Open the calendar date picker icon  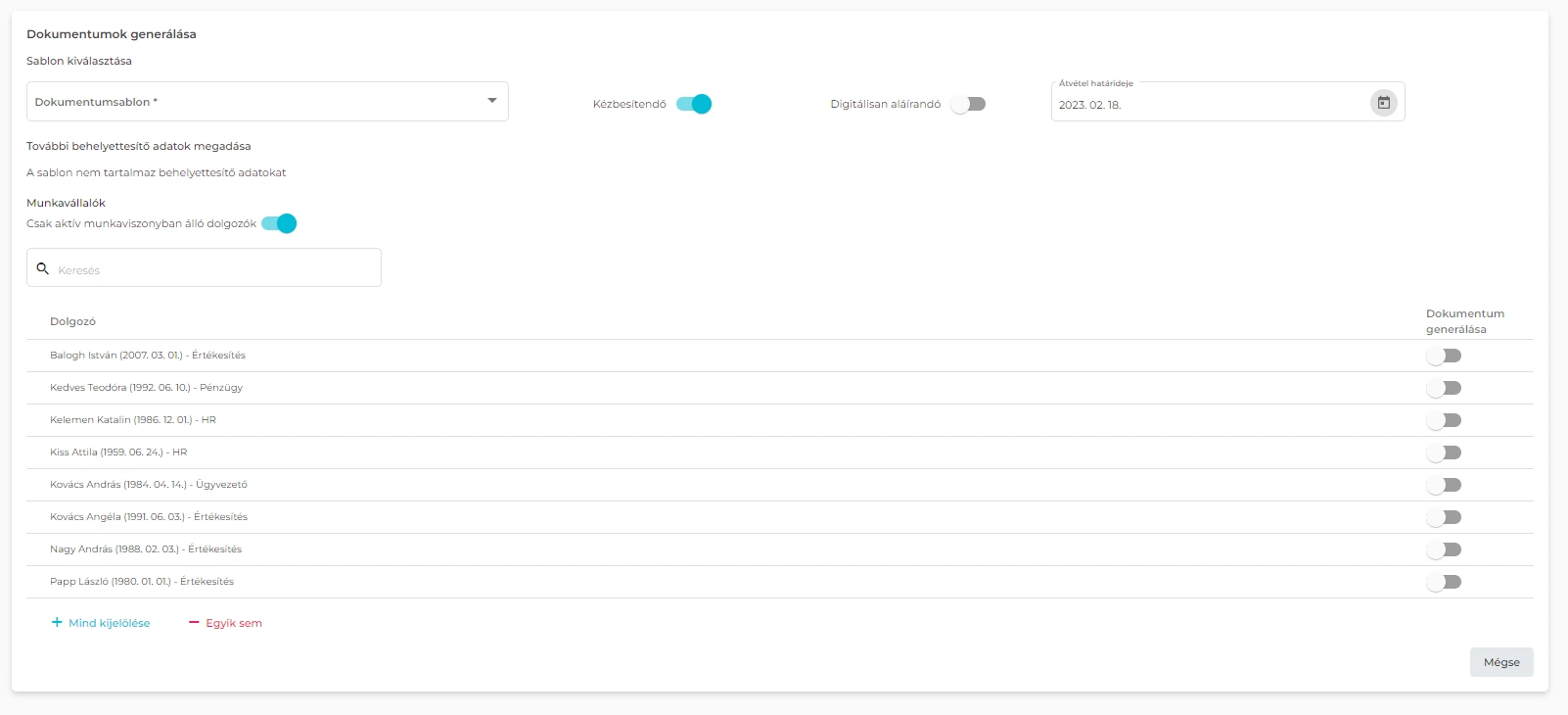click(x=1383, y=103)
